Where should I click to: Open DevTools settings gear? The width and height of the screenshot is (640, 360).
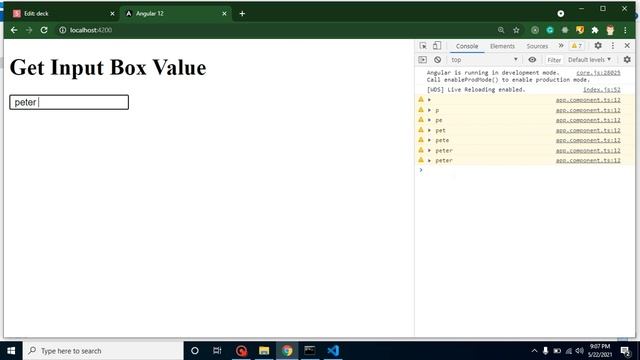coord(598,46)
